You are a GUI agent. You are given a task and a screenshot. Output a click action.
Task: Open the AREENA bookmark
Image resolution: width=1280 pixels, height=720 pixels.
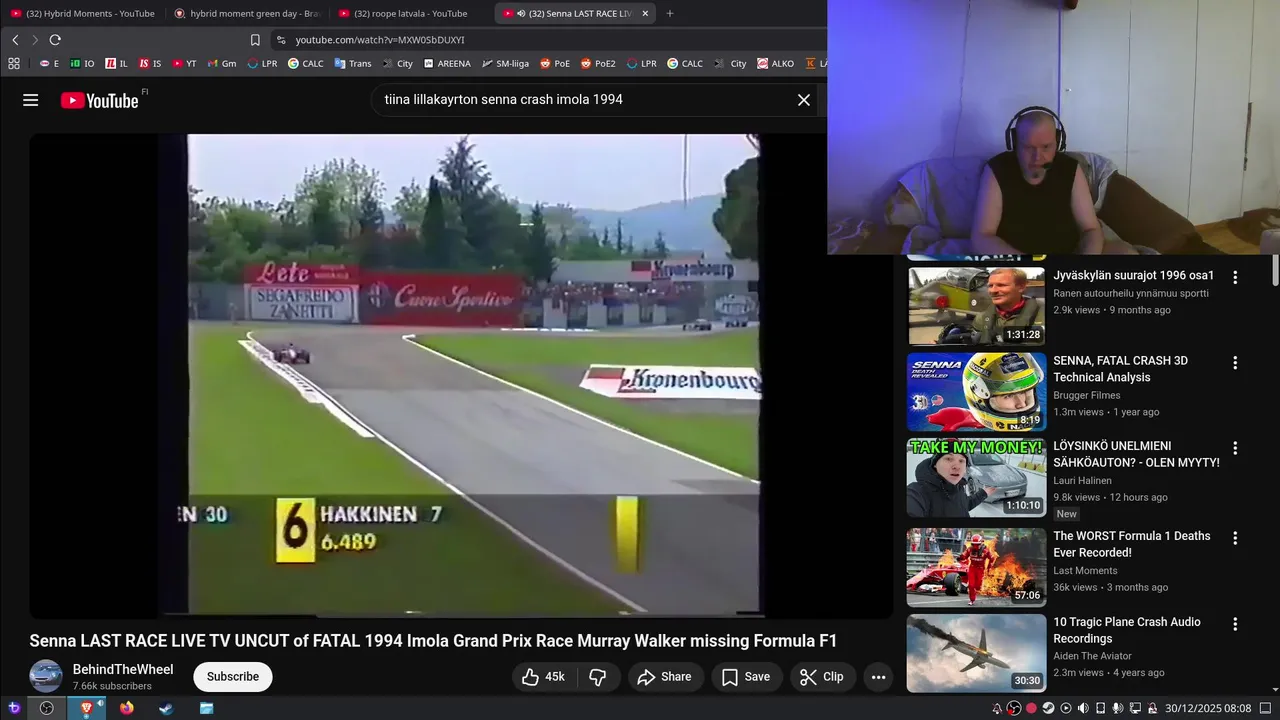(447, 63)
